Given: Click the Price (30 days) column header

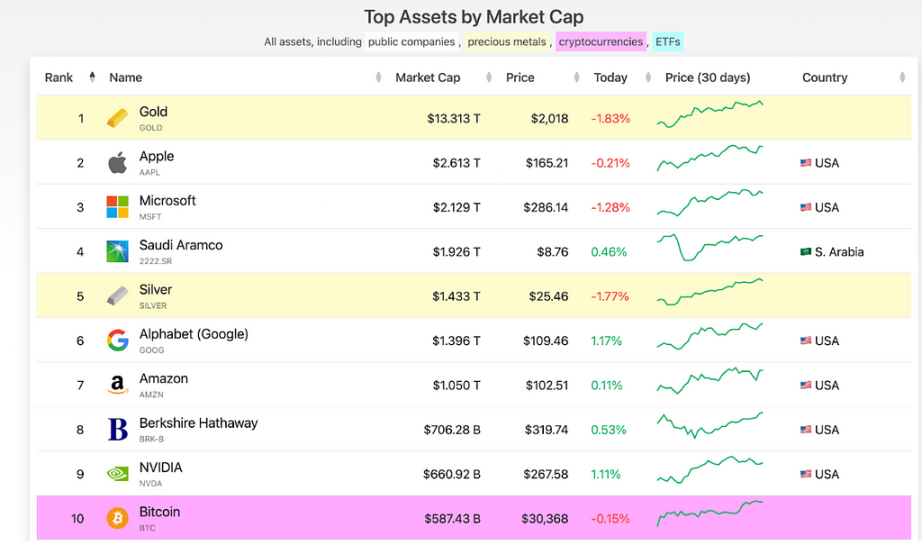Looking at the screenshot, I should coord(707,78).
